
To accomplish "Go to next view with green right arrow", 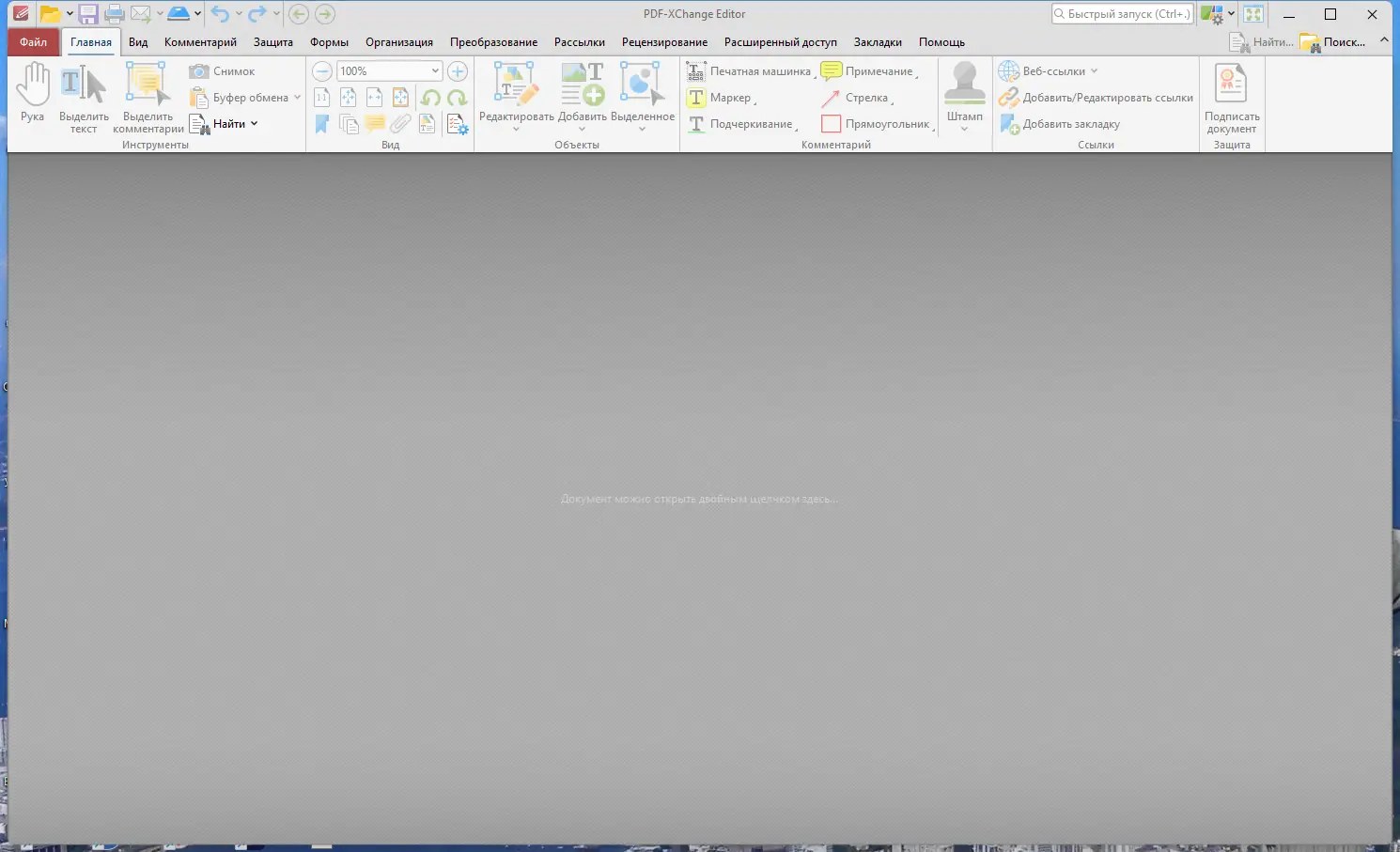I will (x=325, y=14).
